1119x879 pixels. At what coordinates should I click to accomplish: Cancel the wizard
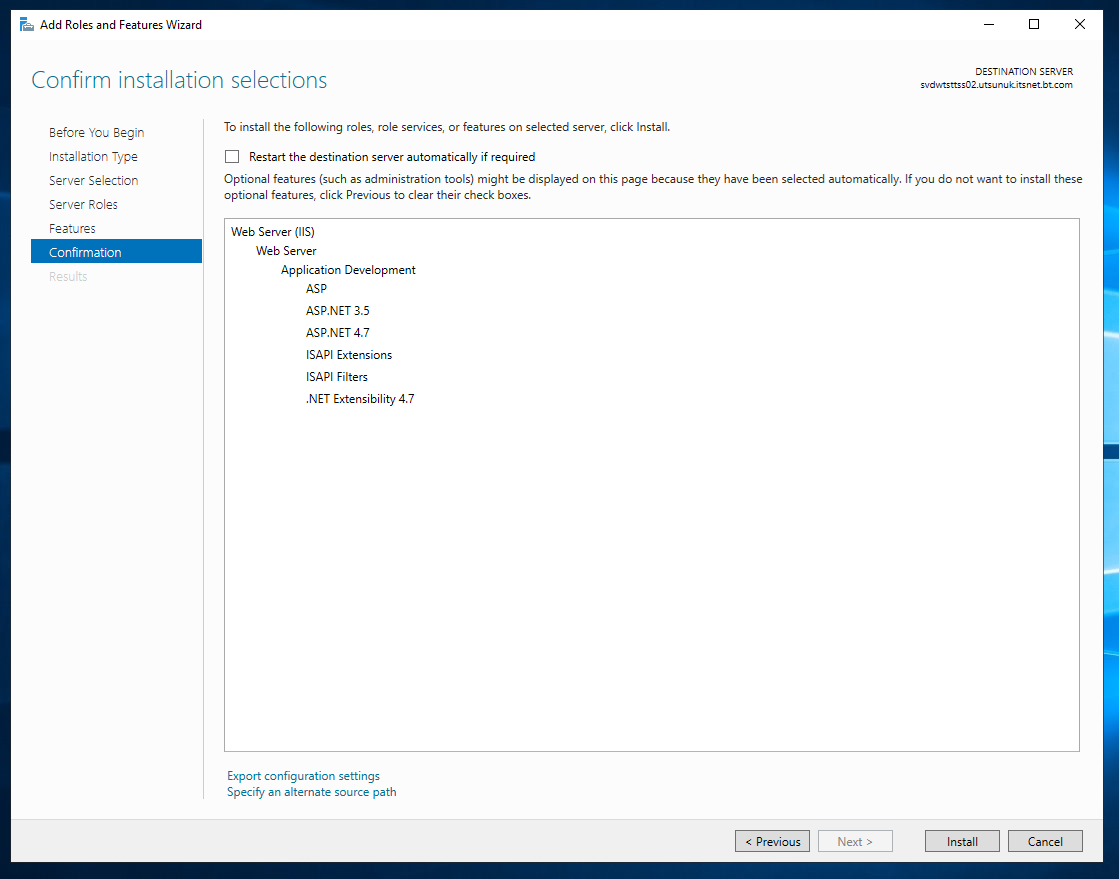coord(1045,841)
